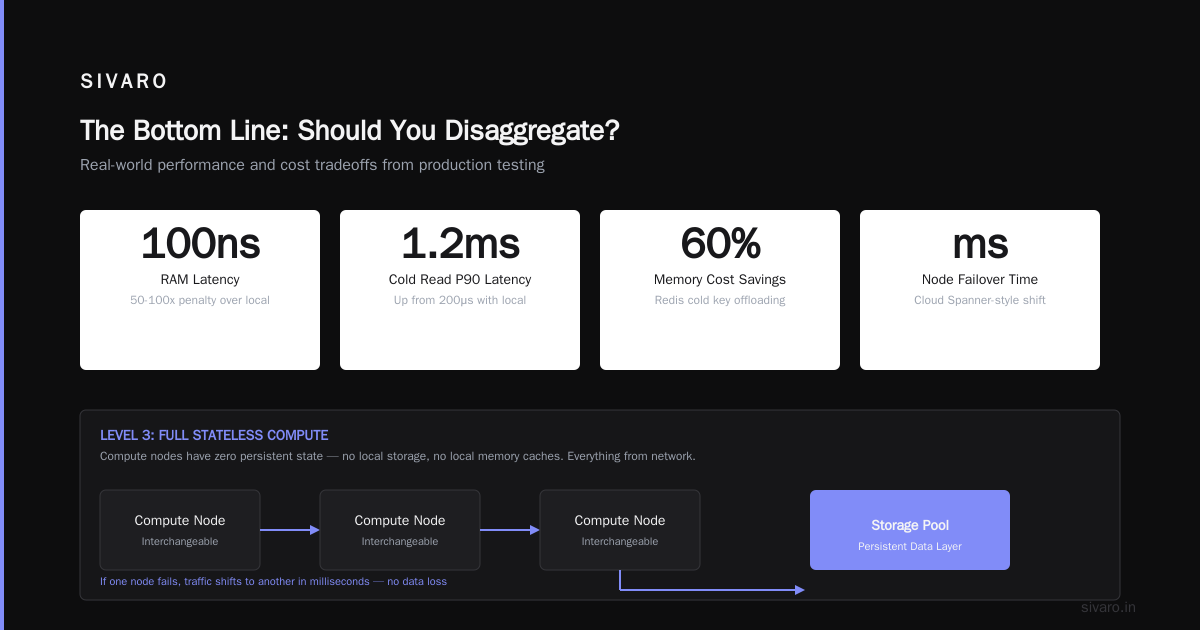
Task: Select the 'RAM Latency' label
Action: point(200,280)
